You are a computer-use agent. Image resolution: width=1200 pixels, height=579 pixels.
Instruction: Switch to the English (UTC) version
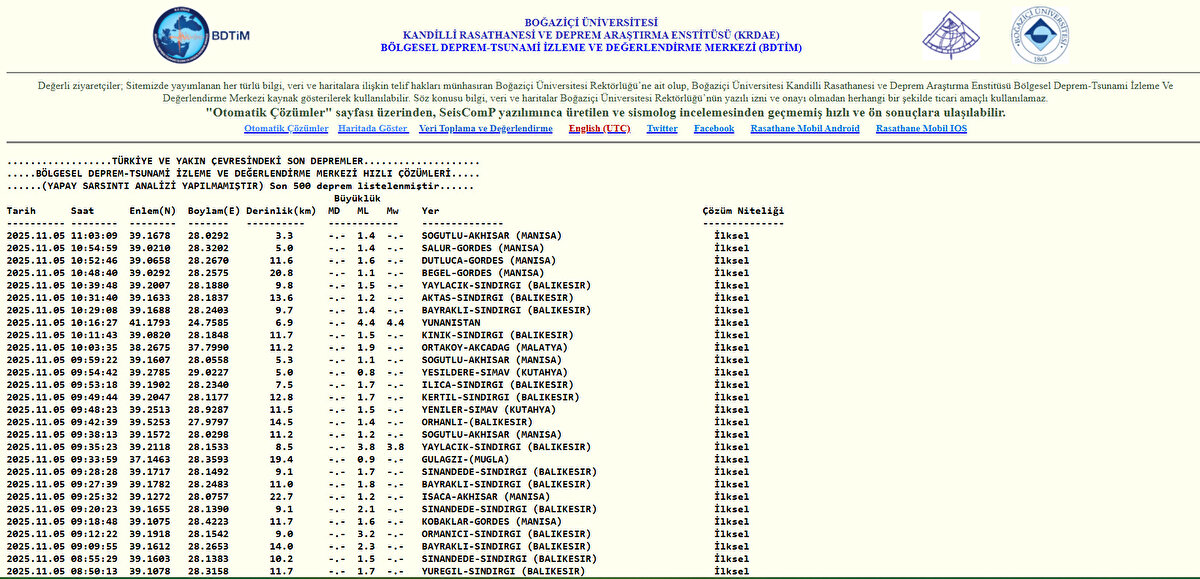click(x=599, y=129)
